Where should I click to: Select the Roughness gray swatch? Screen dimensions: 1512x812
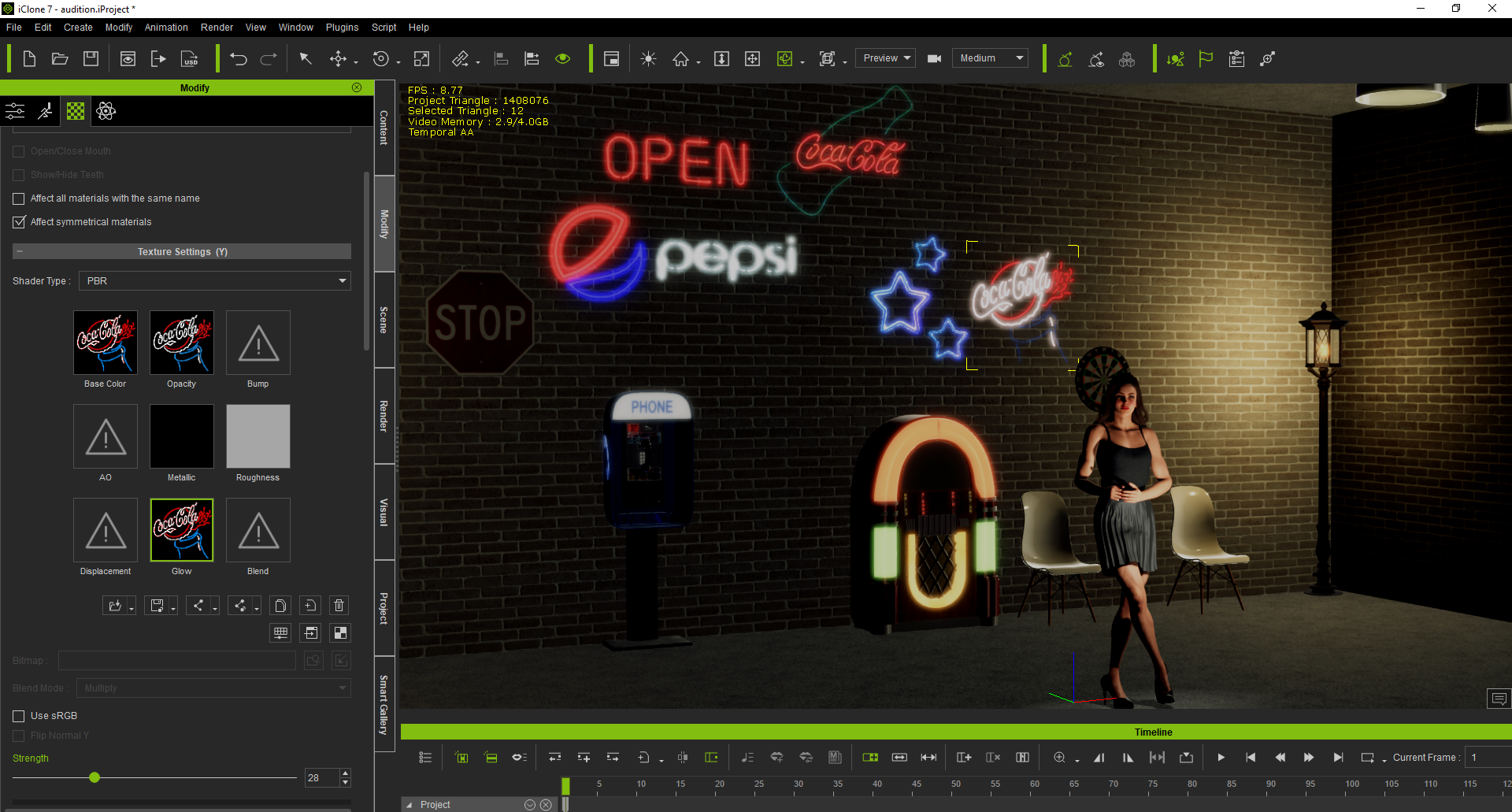258,436
